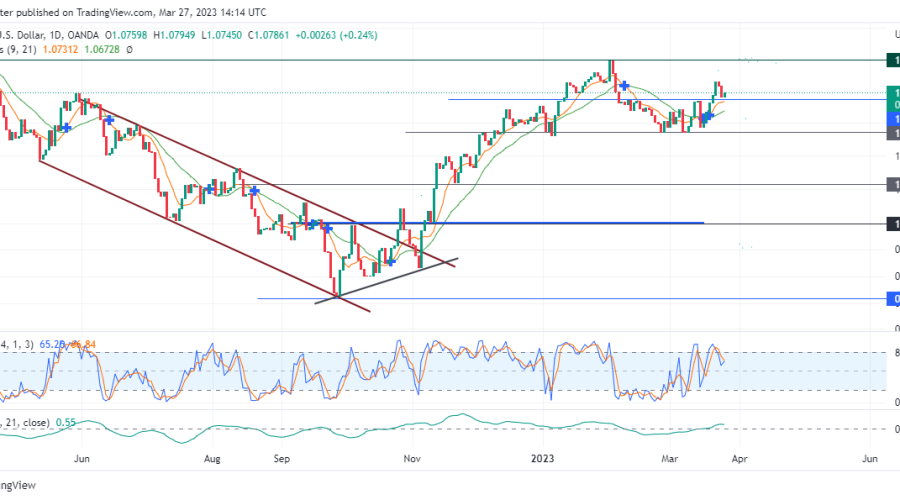Click the dark green top price label
This screenshot has width=900, height=500.
894,60
